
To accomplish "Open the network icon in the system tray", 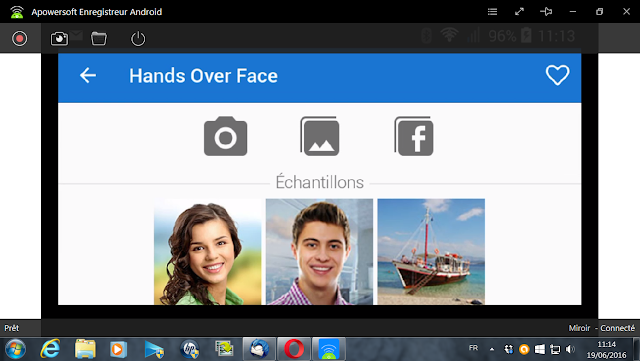I will (555, 349).
